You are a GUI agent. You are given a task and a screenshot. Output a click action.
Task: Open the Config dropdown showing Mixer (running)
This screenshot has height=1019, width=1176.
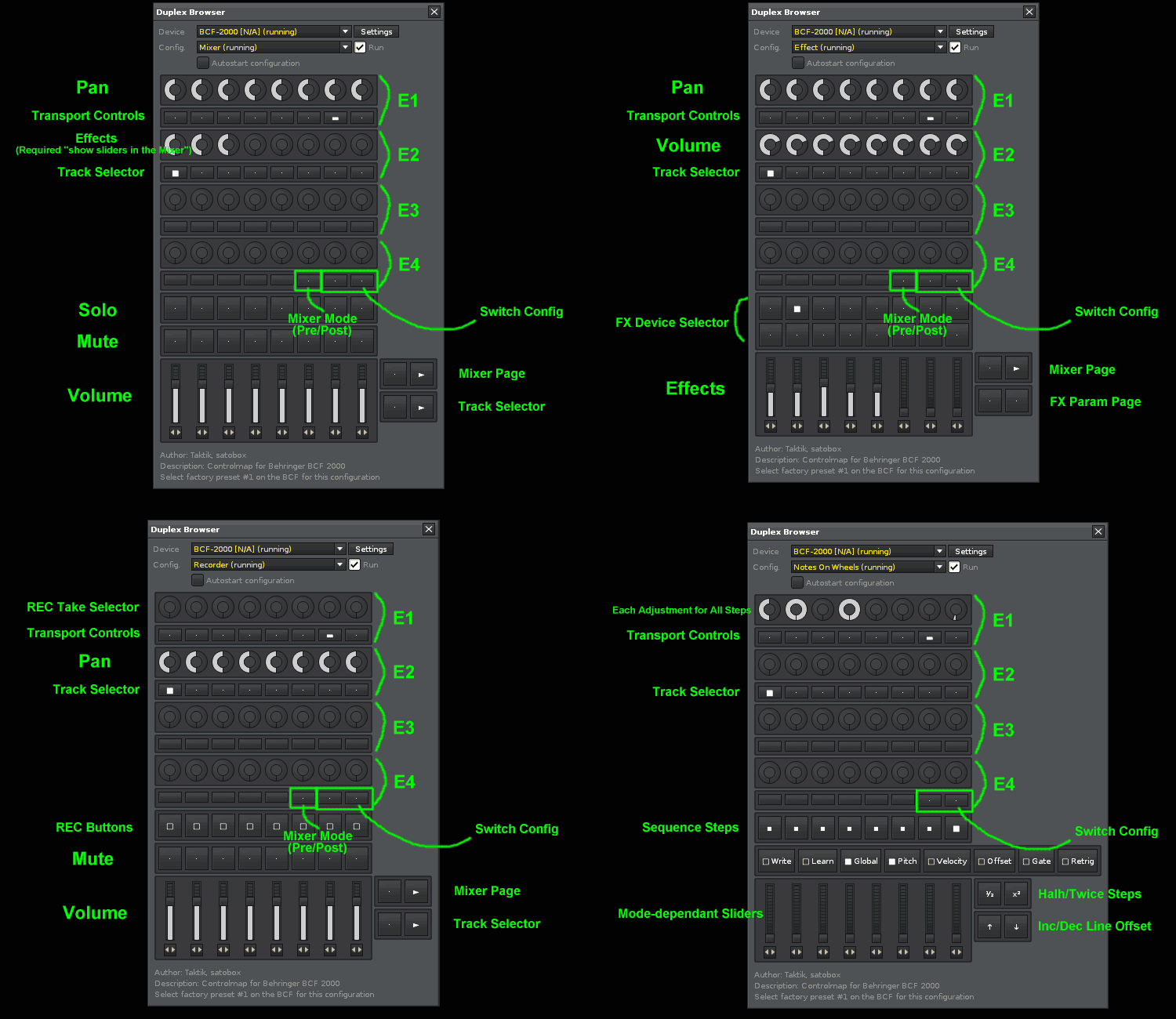click(274, 47)
